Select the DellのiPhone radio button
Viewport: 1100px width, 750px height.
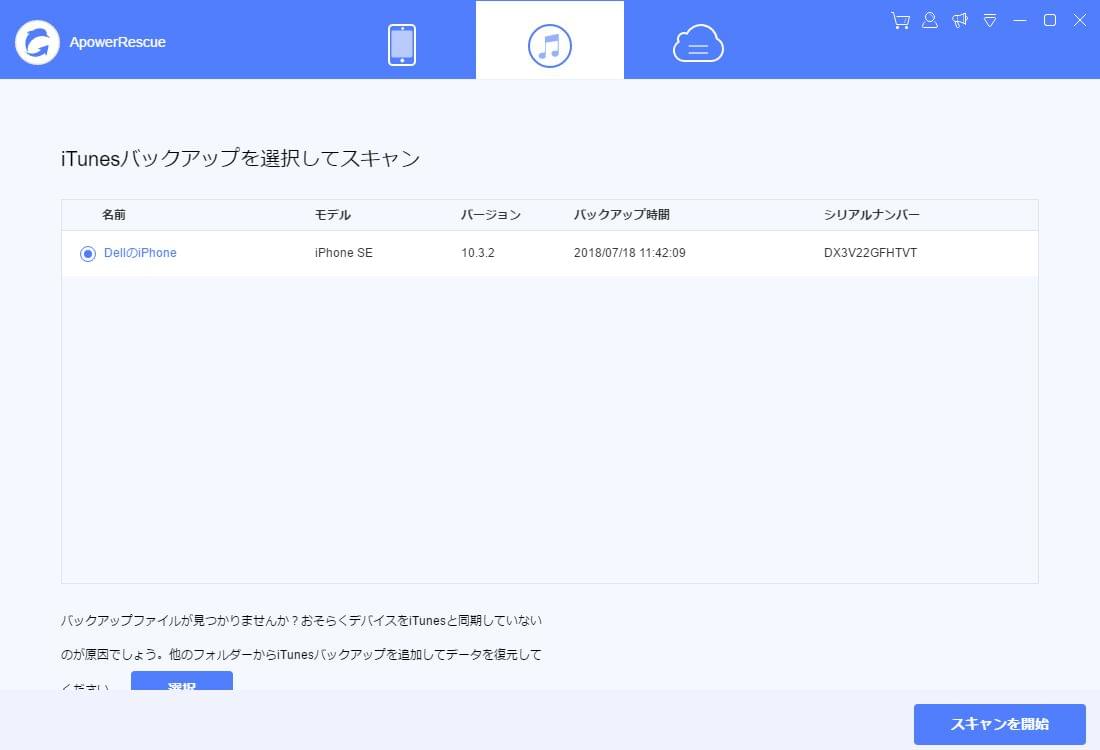[x=88, y=253]
